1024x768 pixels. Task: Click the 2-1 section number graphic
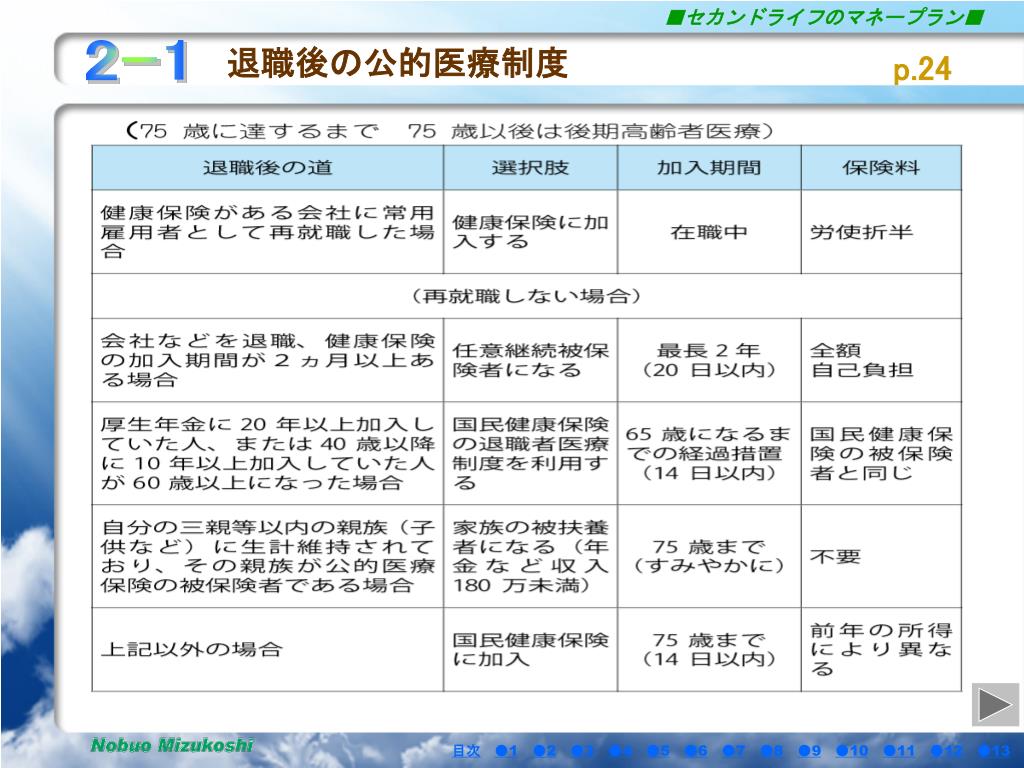point(136,61)
